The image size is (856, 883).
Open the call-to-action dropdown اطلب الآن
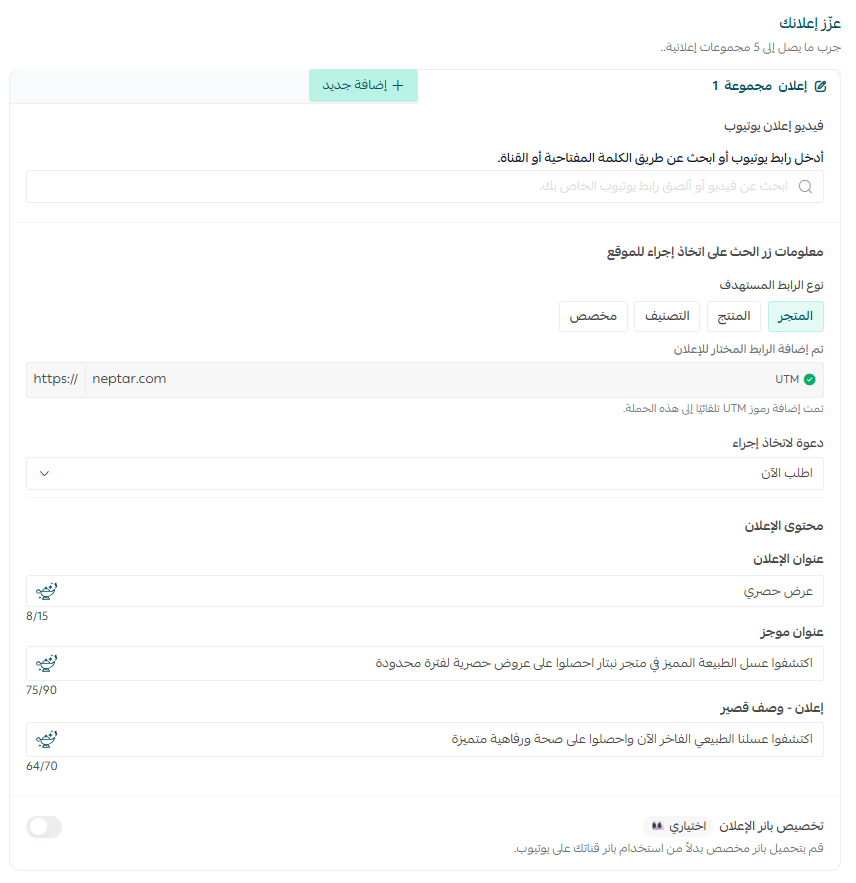point(425,474)
